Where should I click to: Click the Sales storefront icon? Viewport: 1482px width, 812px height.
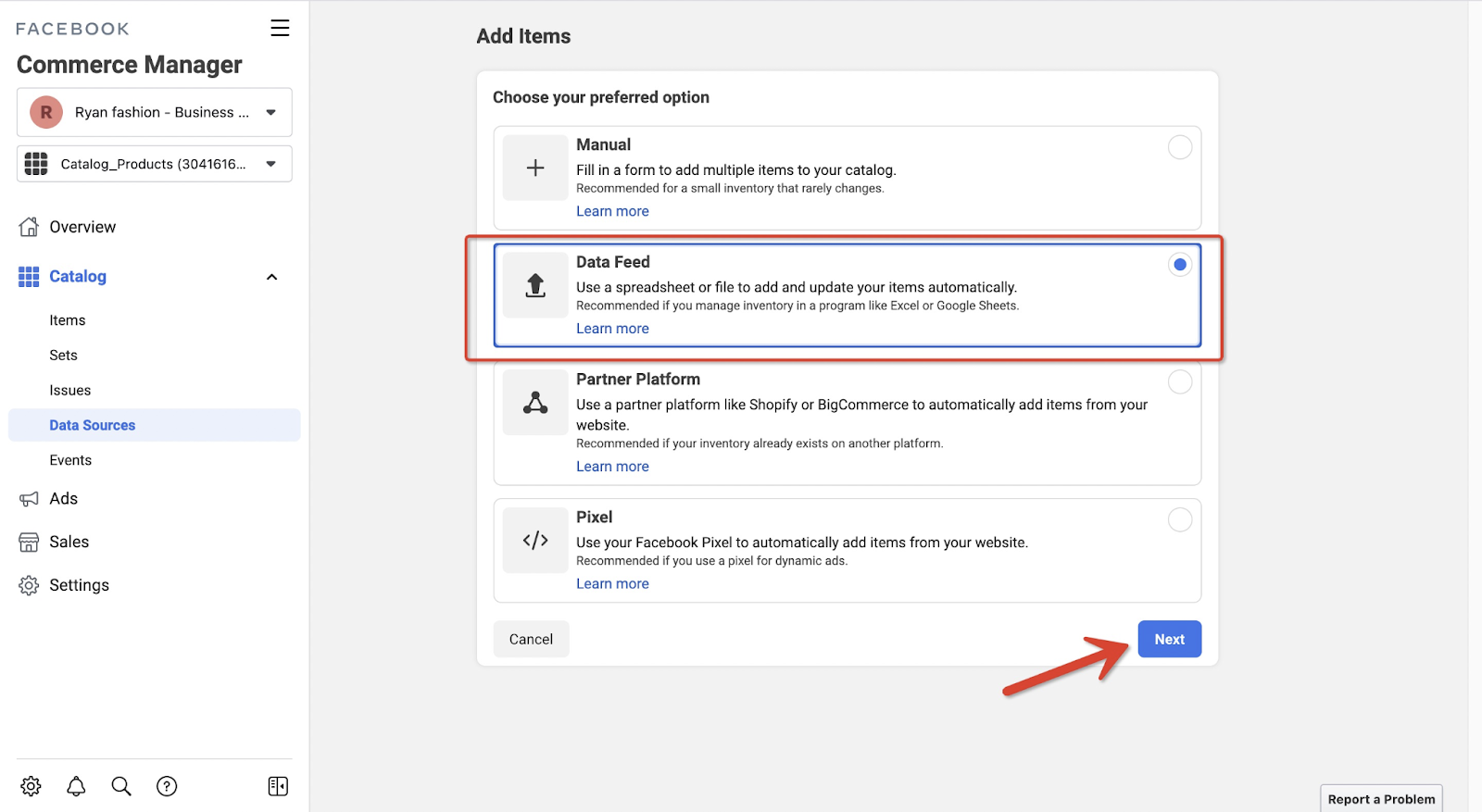point(29,543)
